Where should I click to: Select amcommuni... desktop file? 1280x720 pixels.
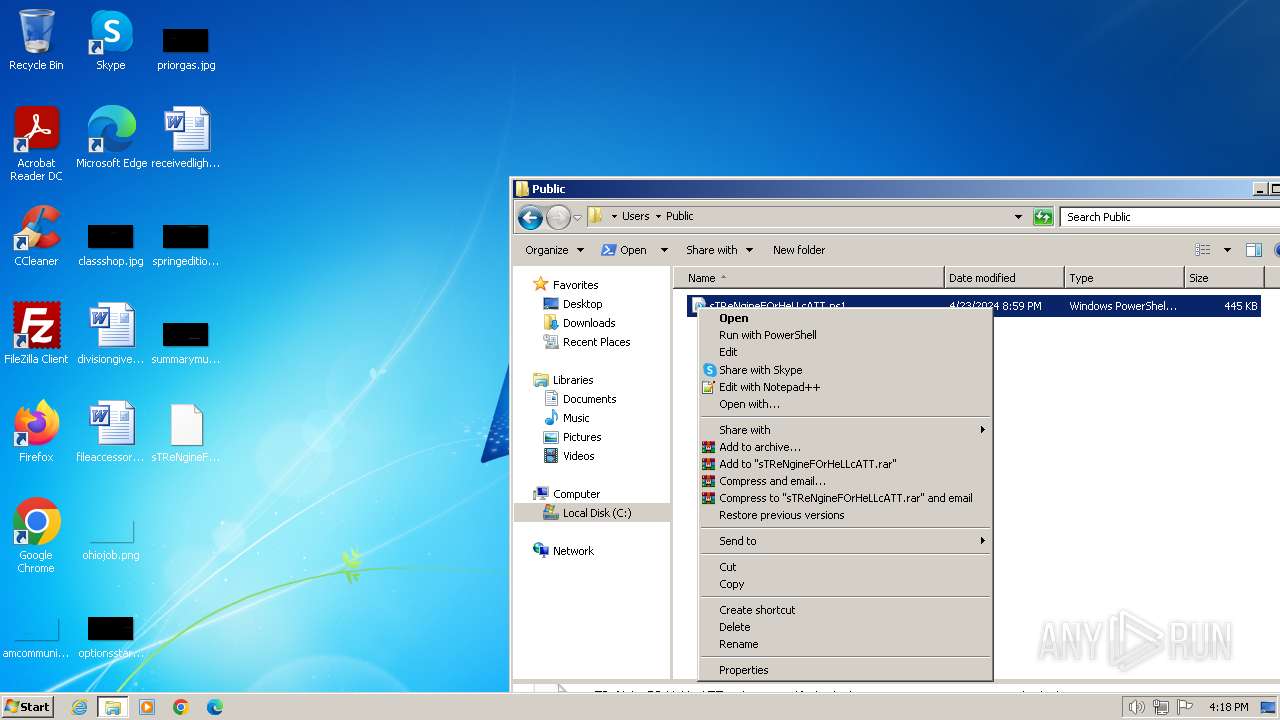point(36,639)
